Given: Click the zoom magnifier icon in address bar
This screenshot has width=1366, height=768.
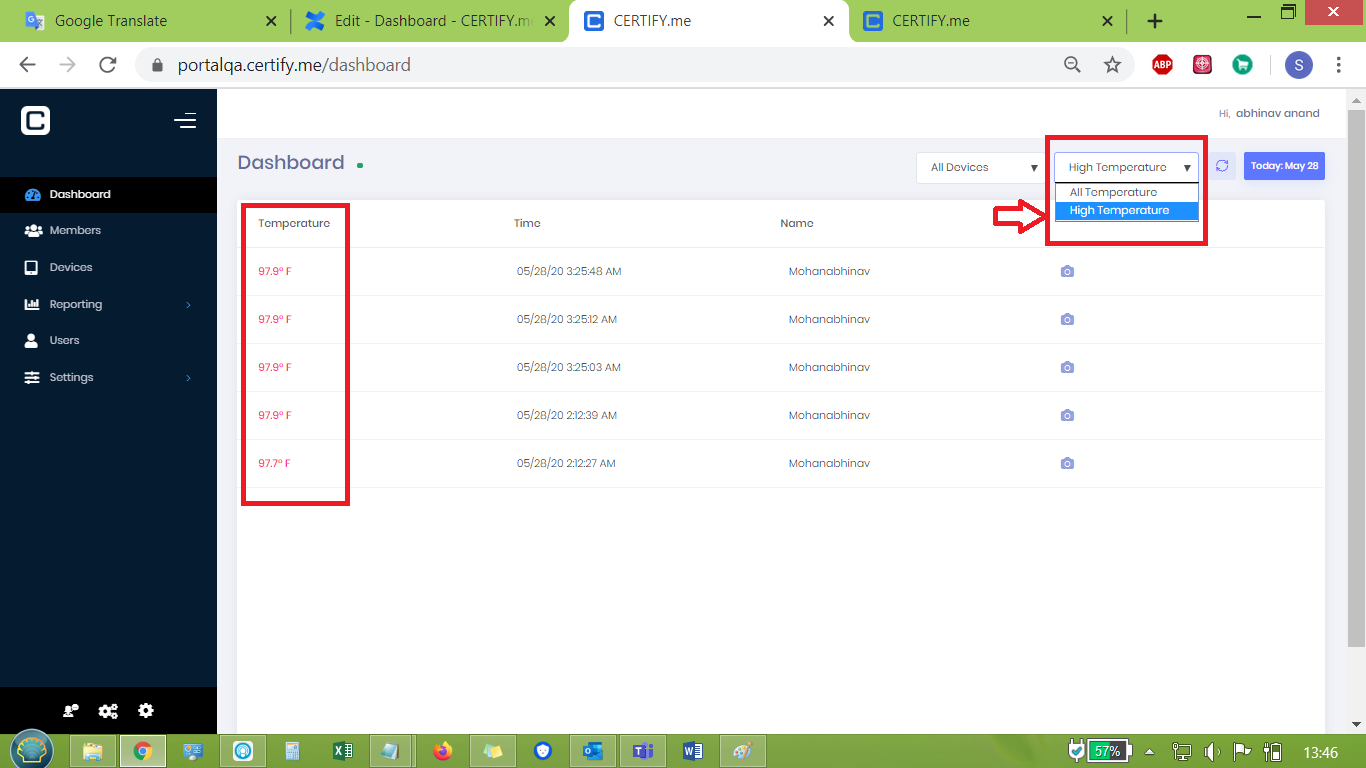Looking at the screenshot, I should pyautogui.click(x=1072, y=65).
